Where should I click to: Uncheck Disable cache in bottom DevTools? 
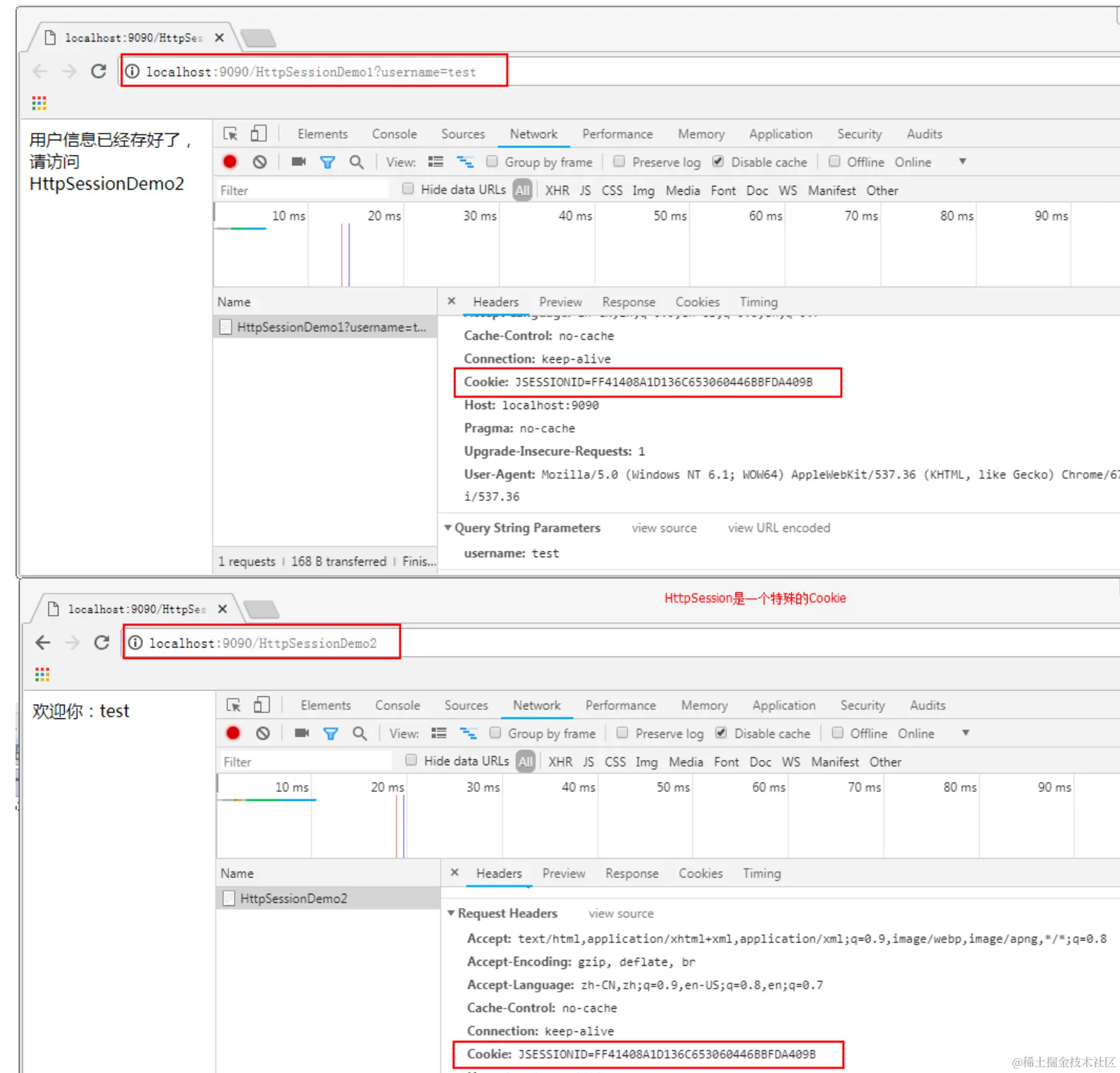721,733
